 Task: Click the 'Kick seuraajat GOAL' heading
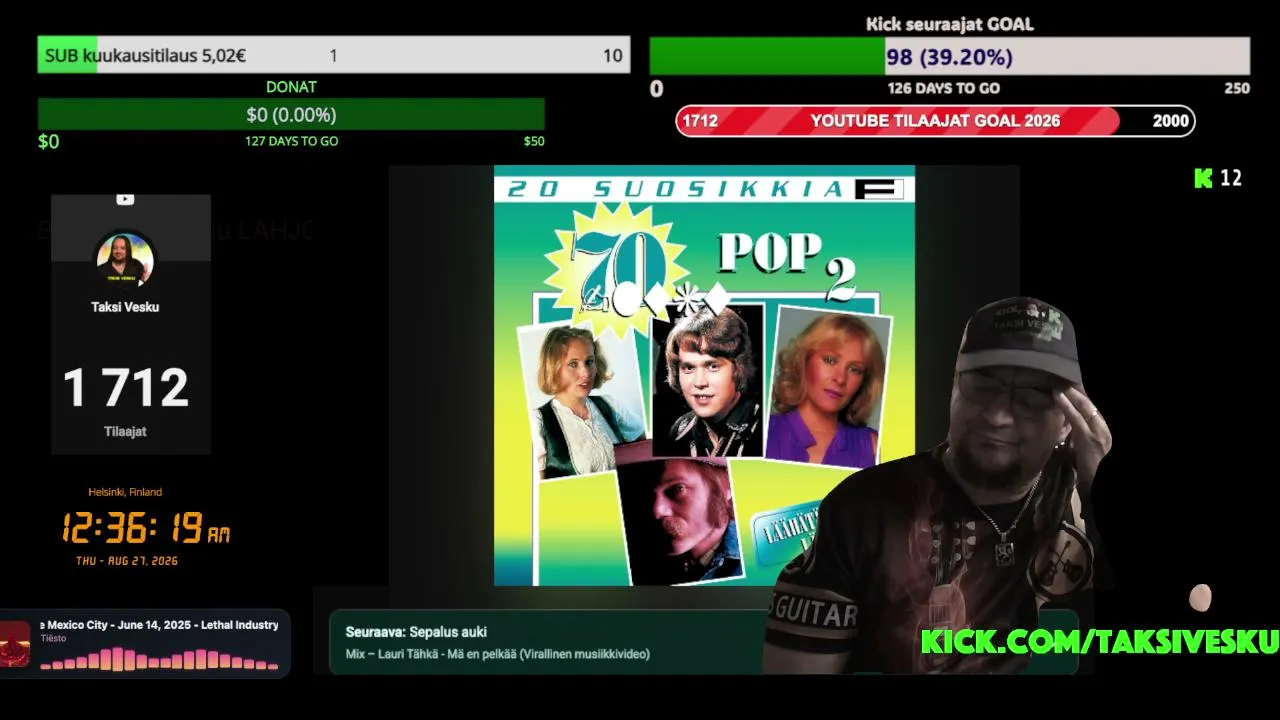pos(949,24)
